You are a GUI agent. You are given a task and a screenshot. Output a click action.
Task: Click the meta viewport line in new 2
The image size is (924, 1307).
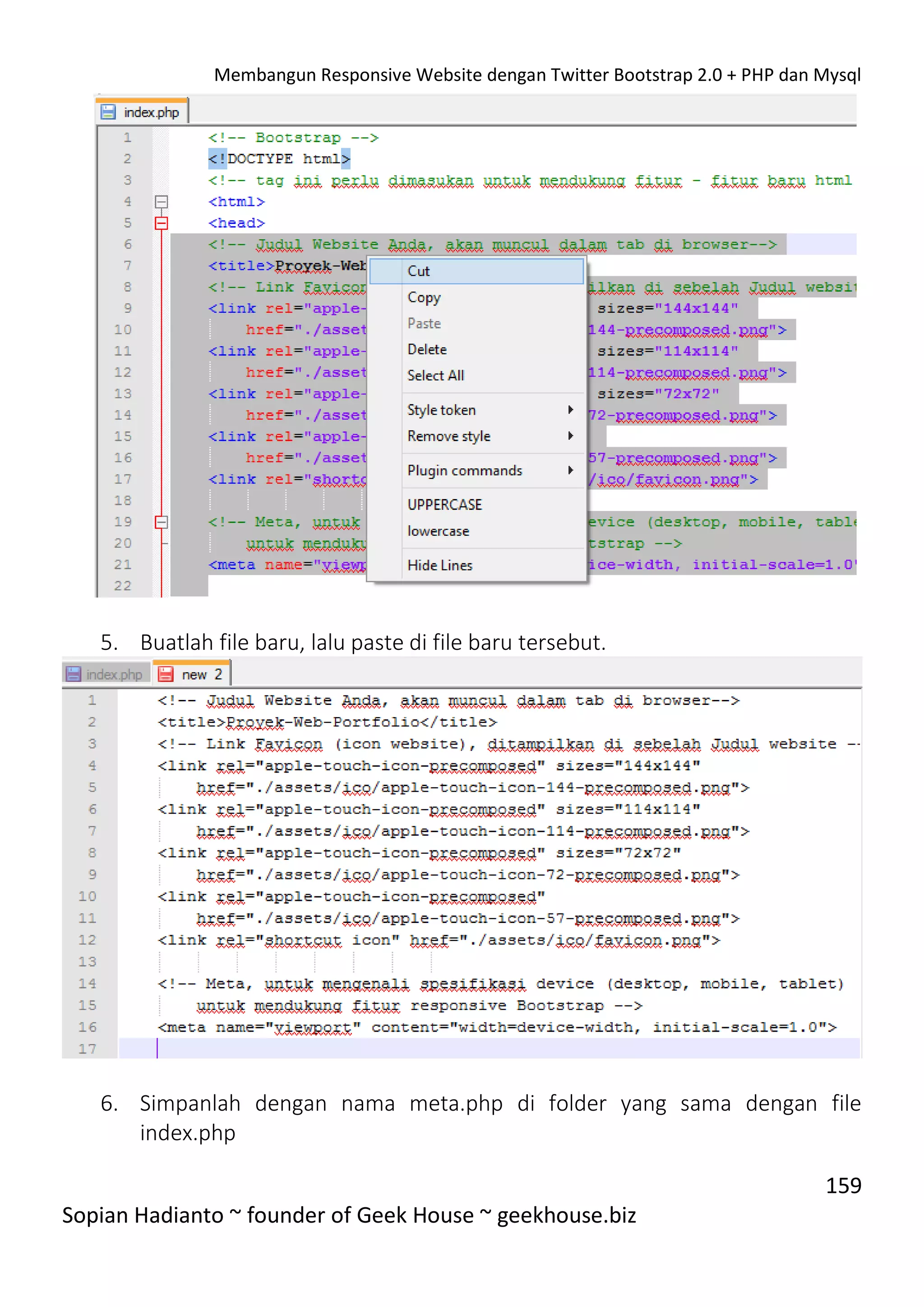[497, 1027]
